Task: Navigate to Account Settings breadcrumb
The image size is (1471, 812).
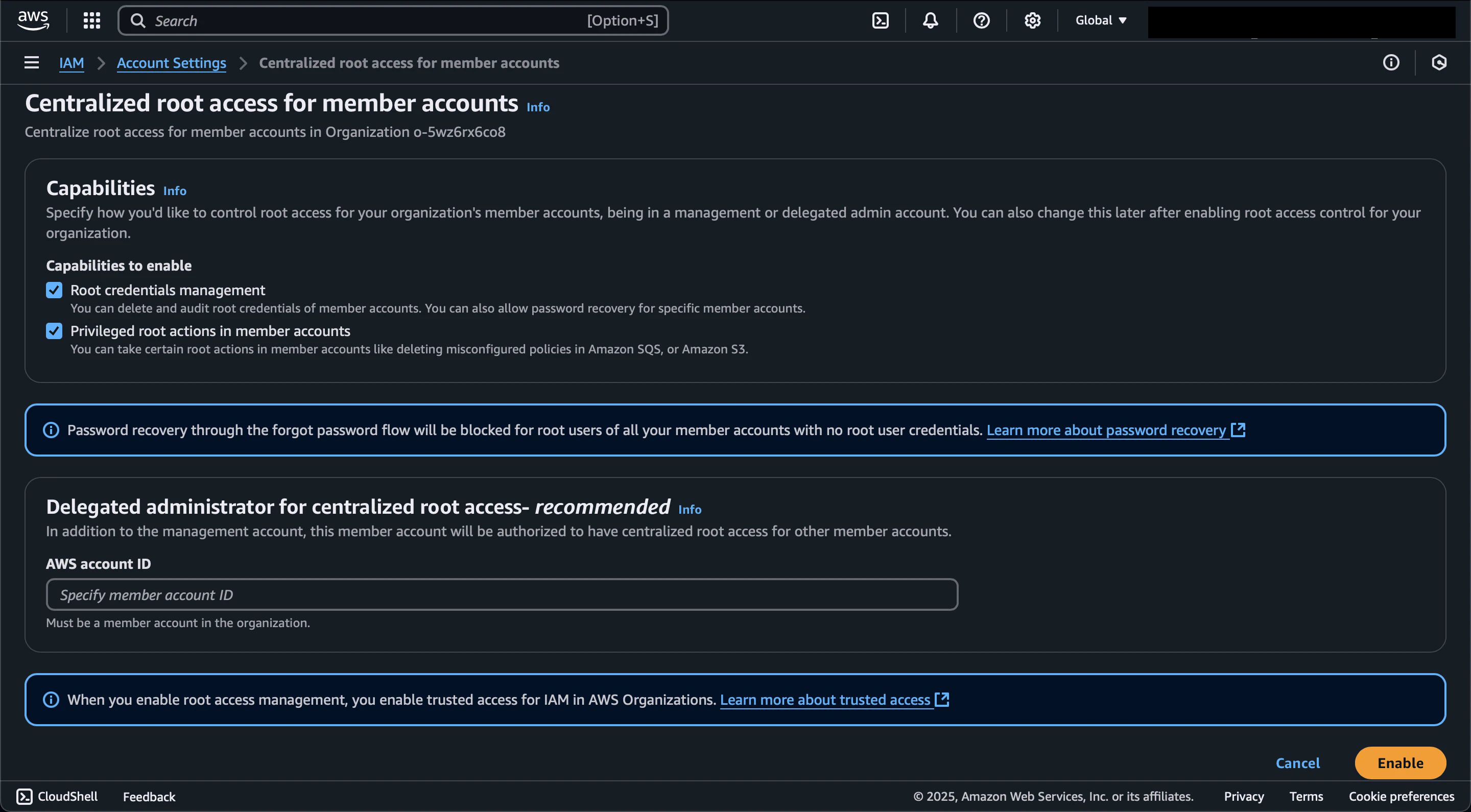Action: (x=171, y=63)
